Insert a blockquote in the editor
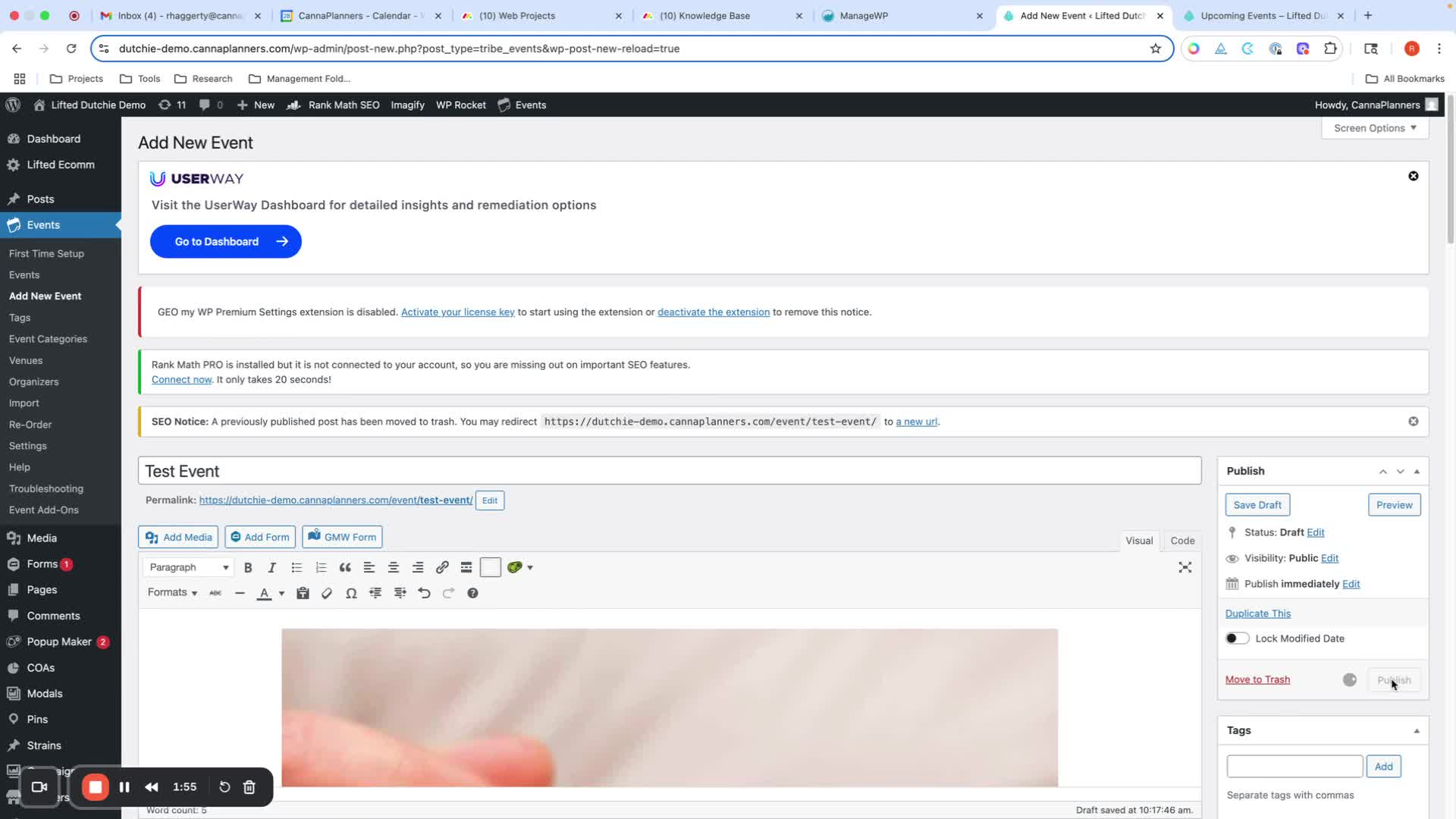The image size is (1456, 819). [x=345, y=567]
